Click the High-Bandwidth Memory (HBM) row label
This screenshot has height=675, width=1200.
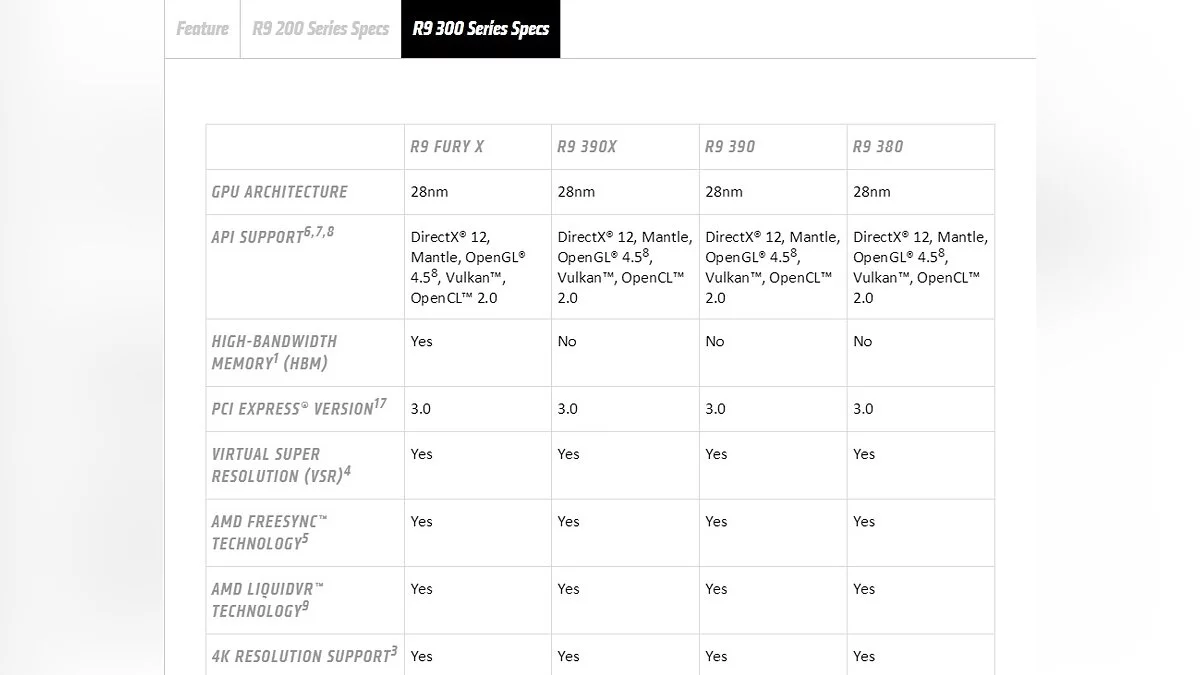coord(274,352)
